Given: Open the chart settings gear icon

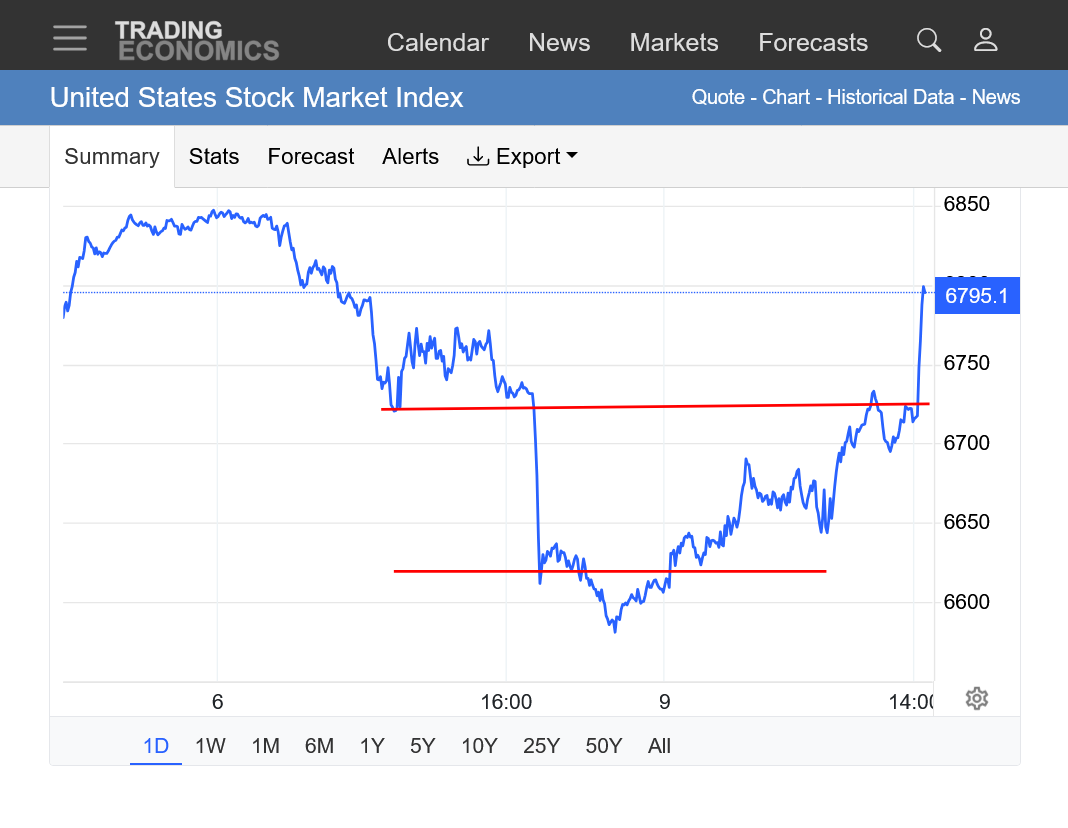Looking at the screenshot, I should 977,698.
